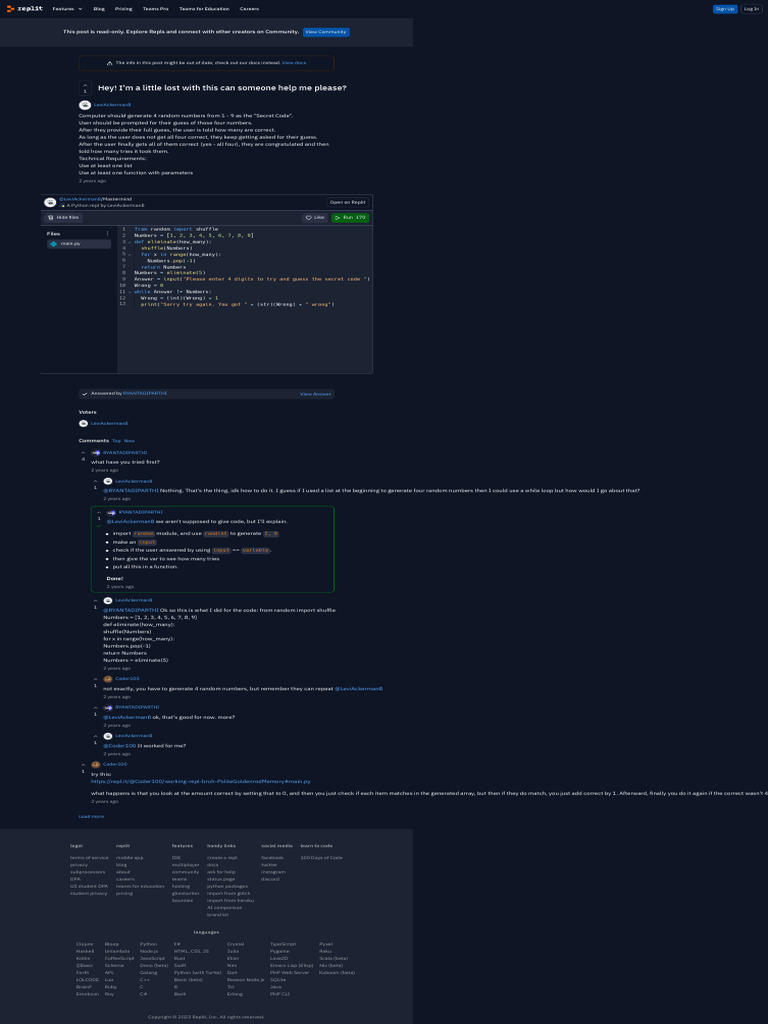Screen dimensions: 768x1024
Task: Click 'Haskell' in the footer languages list
Action: click(85, 951)
